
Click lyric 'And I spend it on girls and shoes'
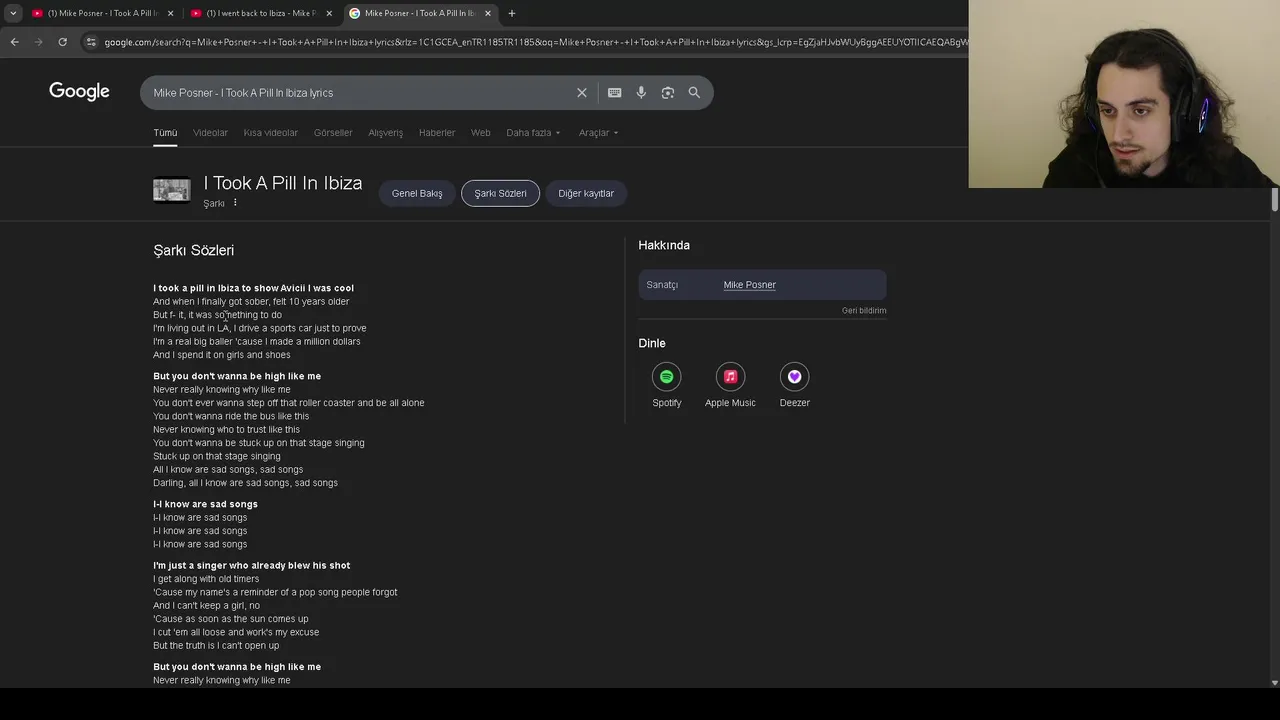click(x=222, y=355)
